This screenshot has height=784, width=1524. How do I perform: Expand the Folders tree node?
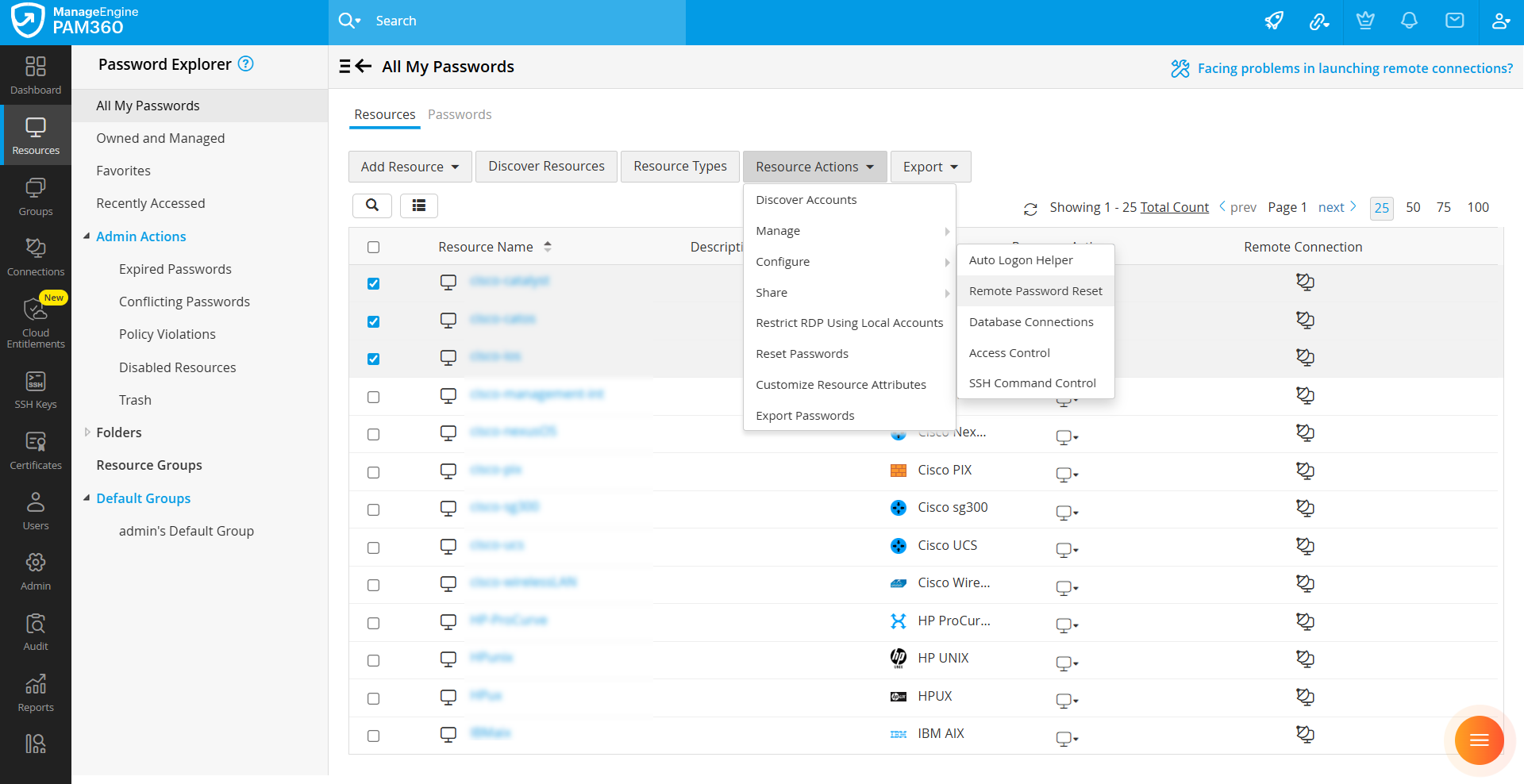[87, 432]
